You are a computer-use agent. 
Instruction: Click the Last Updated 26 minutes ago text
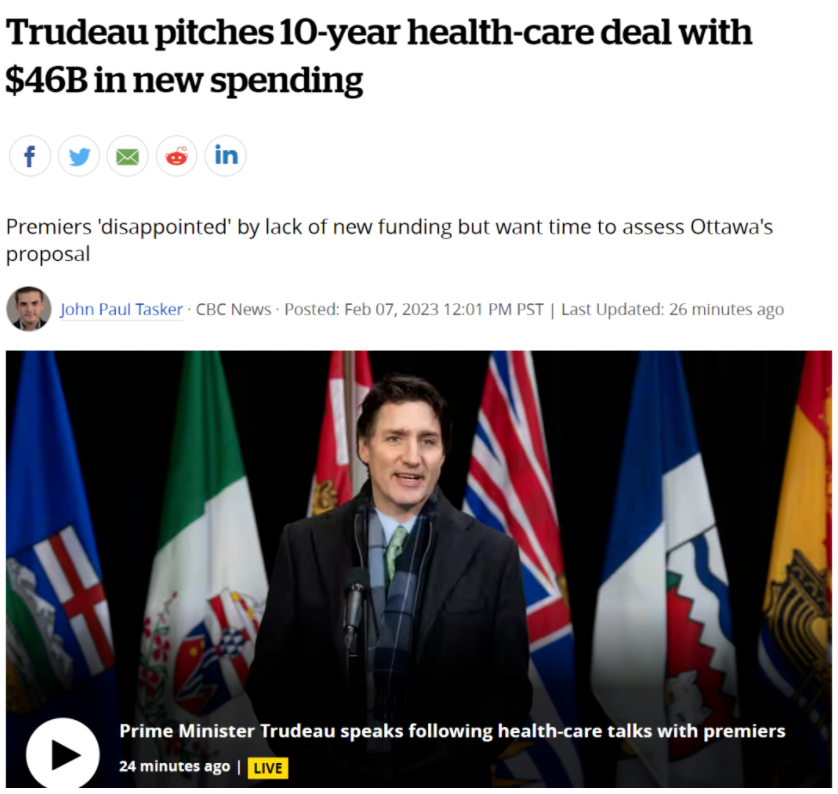[672, 309]
